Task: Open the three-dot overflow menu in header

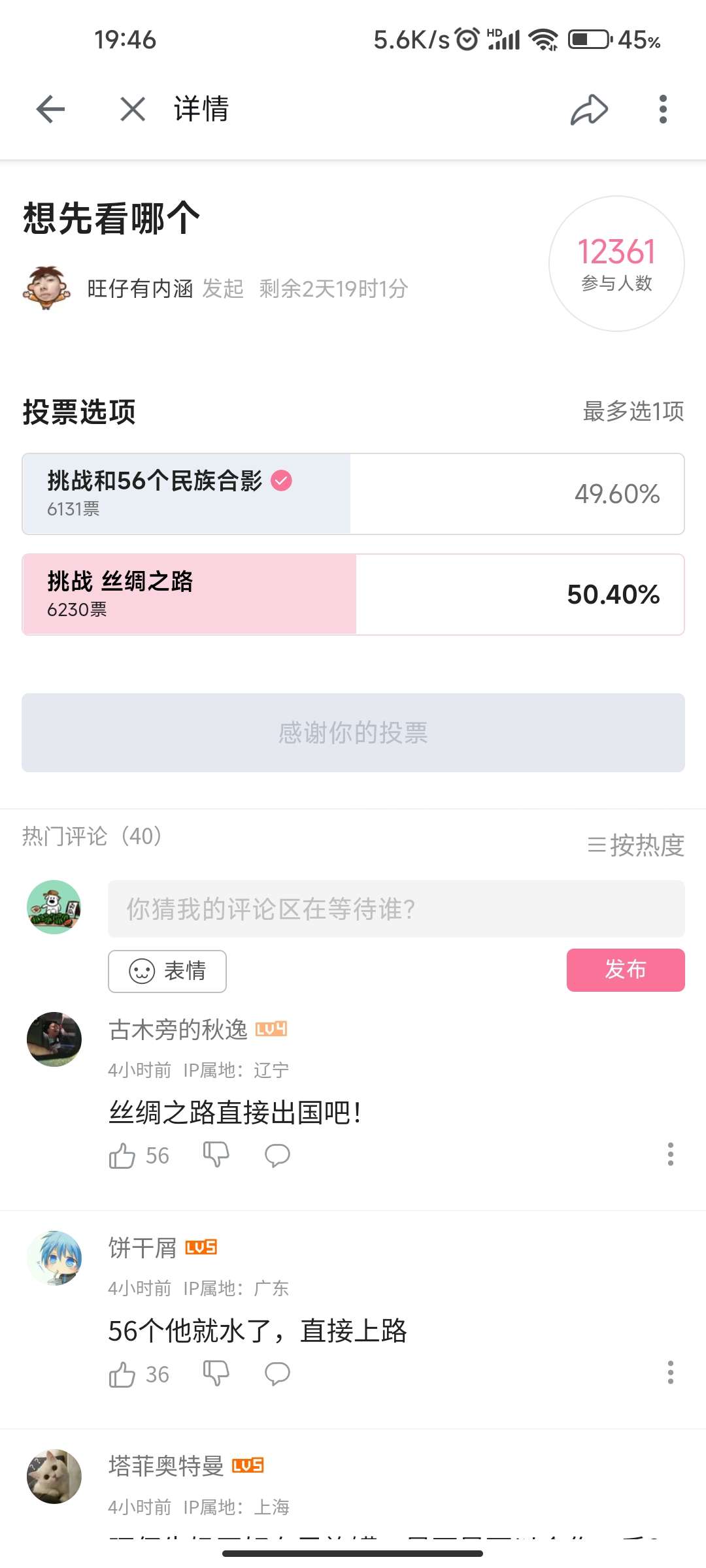Action: click(x=663, y=109)
